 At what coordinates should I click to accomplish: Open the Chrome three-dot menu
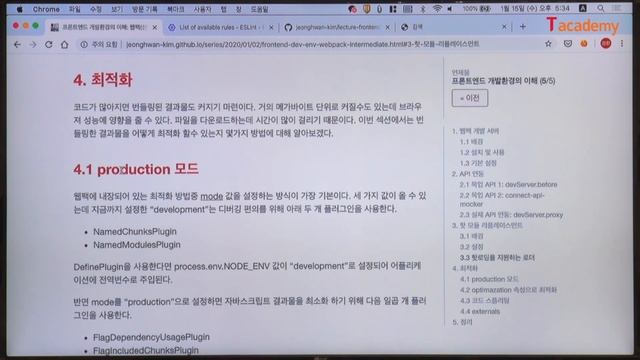coord(622,43)
